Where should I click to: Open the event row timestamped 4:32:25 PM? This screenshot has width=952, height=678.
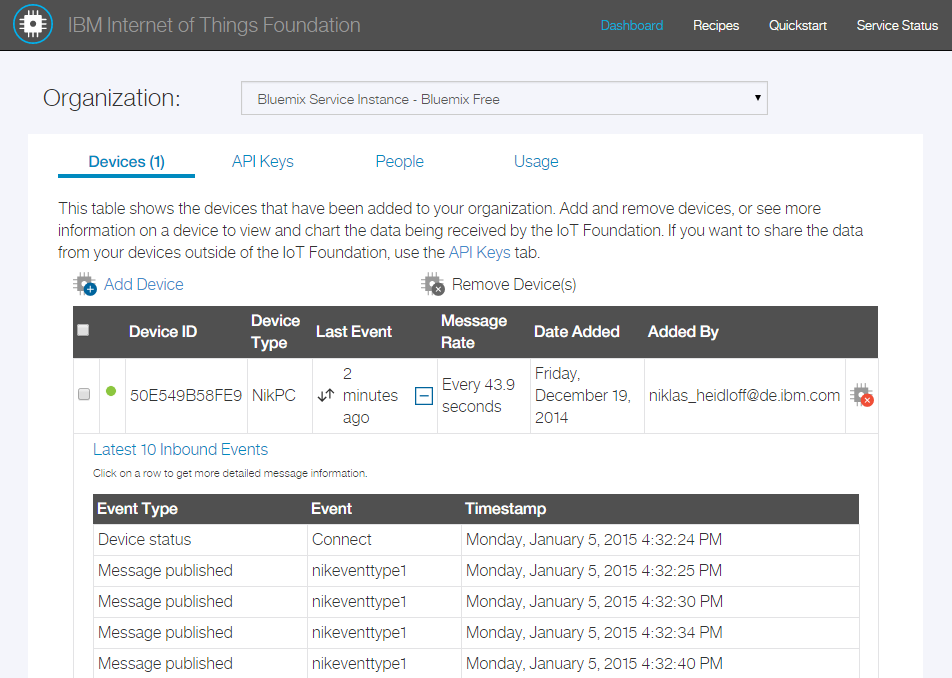click(476, 571)
